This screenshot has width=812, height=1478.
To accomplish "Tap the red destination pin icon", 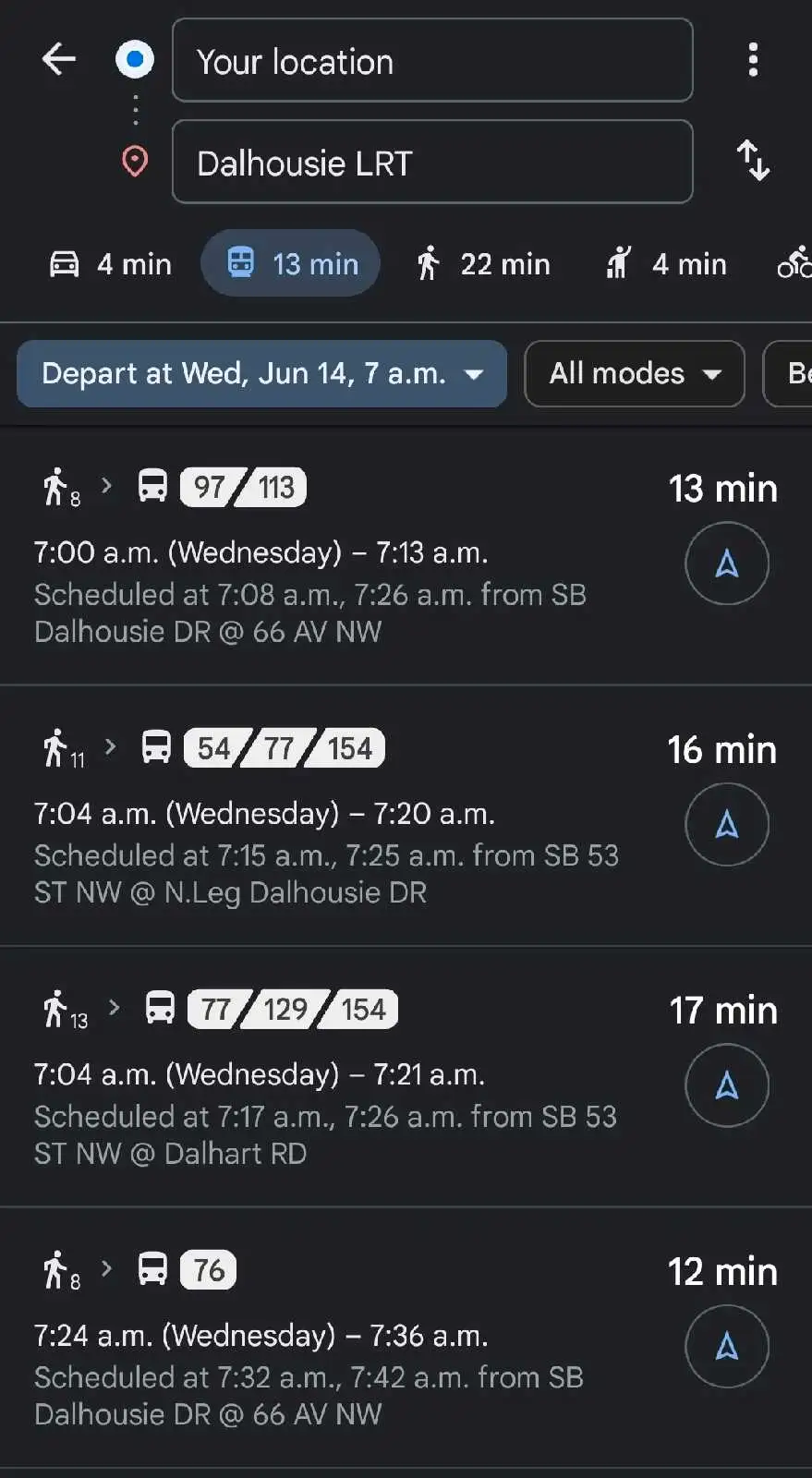I will (x=135, y=162).
